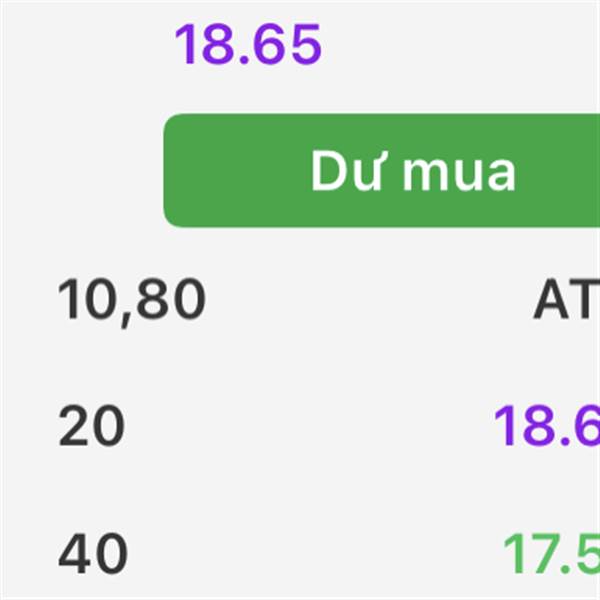
Task: Tap the 10,80 buy volume value
Action: click(x=131, y=300)
